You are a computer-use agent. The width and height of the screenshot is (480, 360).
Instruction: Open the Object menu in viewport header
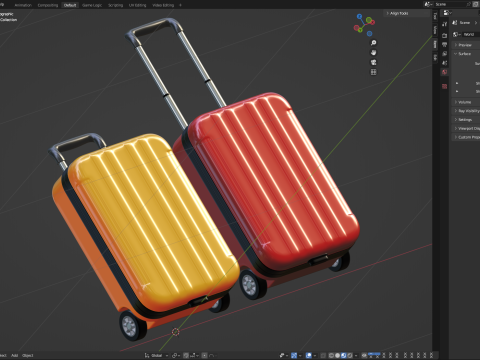28,355
